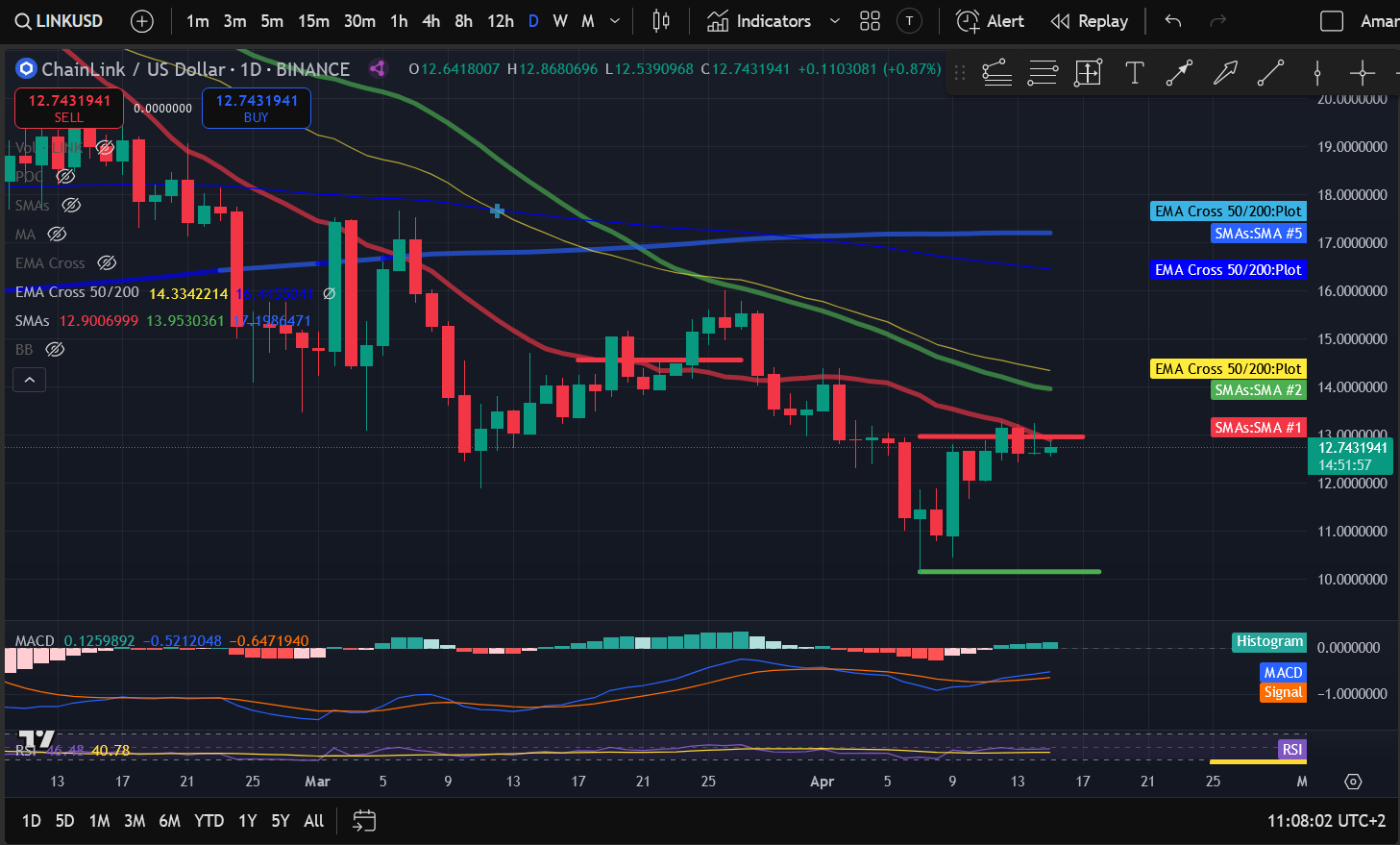Select the Fib retracement drawing tool

point(997,72)
